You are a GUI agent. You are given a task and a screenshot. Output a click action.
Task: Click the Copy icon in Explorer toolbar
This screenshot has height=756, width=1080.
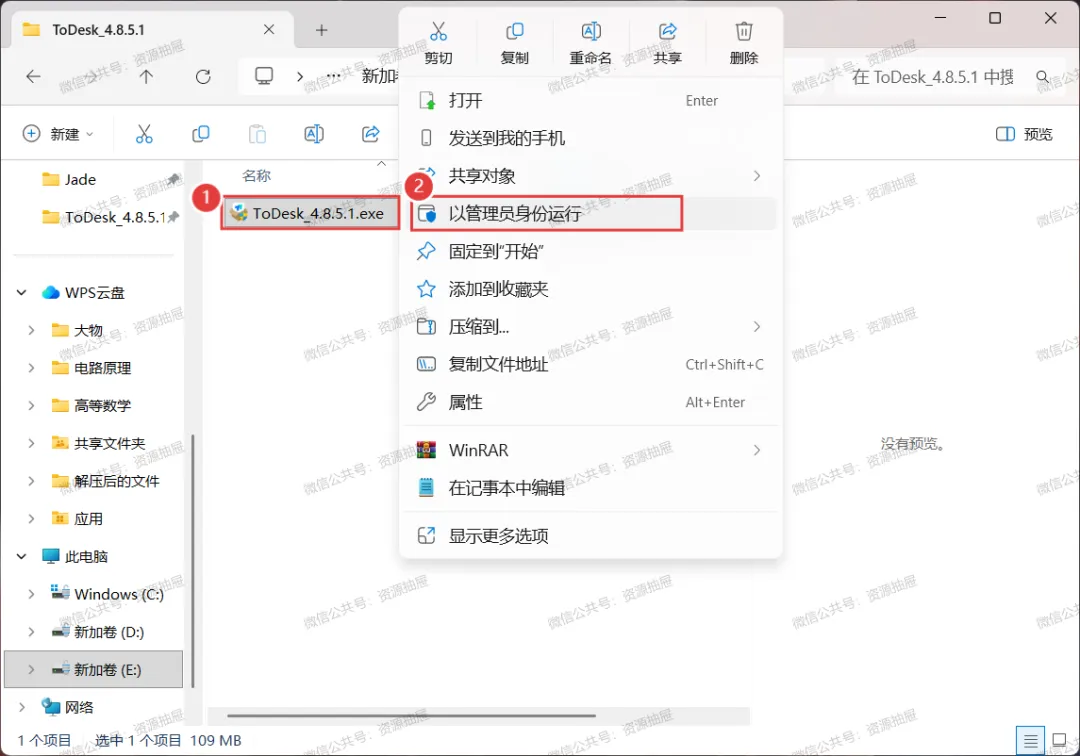coord(200,134)
